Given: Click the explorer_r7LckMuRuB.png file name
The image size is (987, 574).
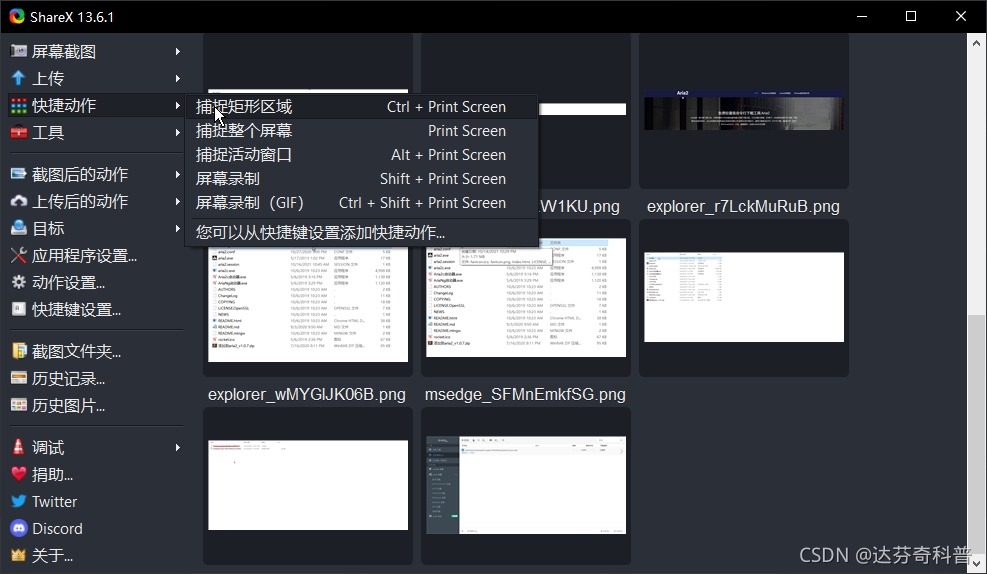Looking at the screenshot, I should (743, 206).
